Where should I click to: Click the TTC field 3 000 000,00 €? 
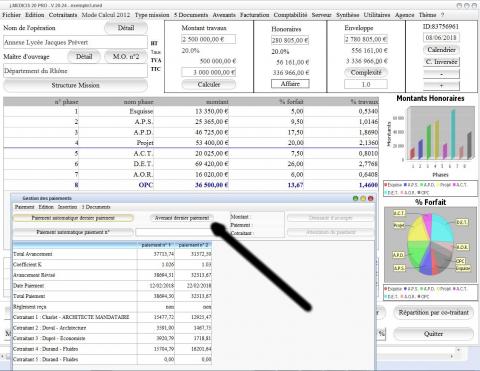coord(209,72)
